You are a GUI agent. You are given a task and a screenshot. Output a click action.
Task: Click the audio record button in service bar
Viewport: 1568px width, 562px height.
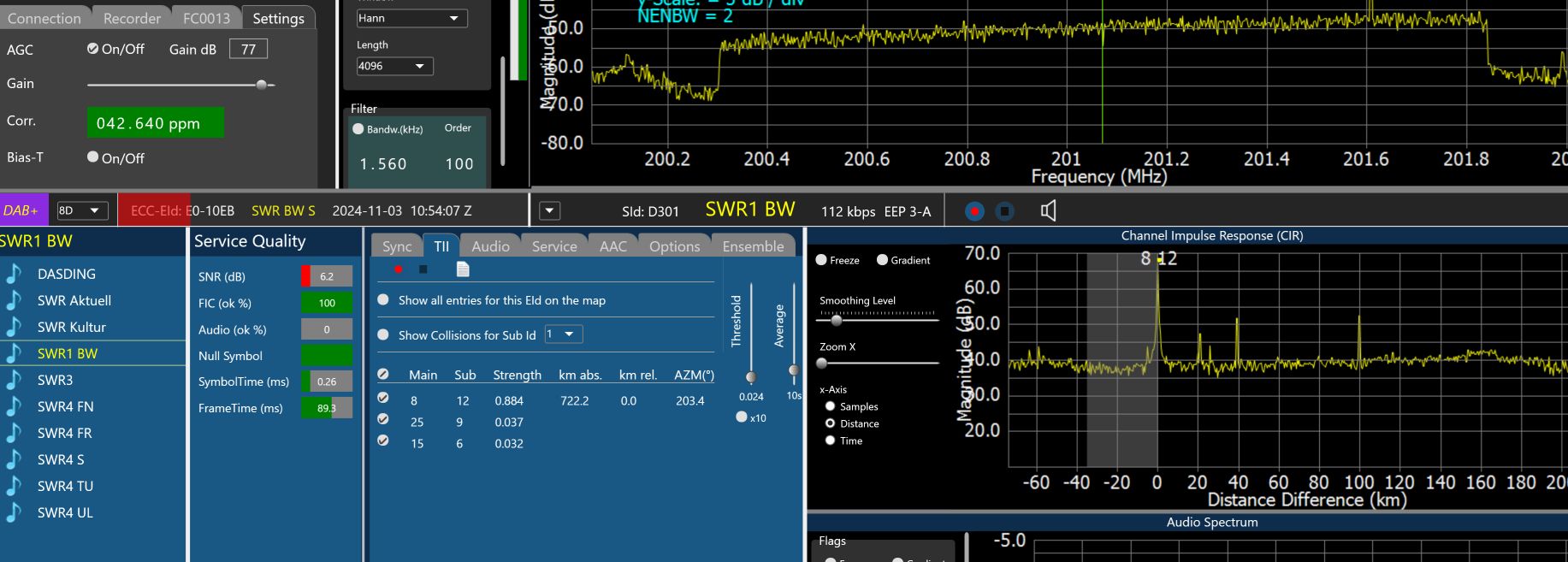974,211
